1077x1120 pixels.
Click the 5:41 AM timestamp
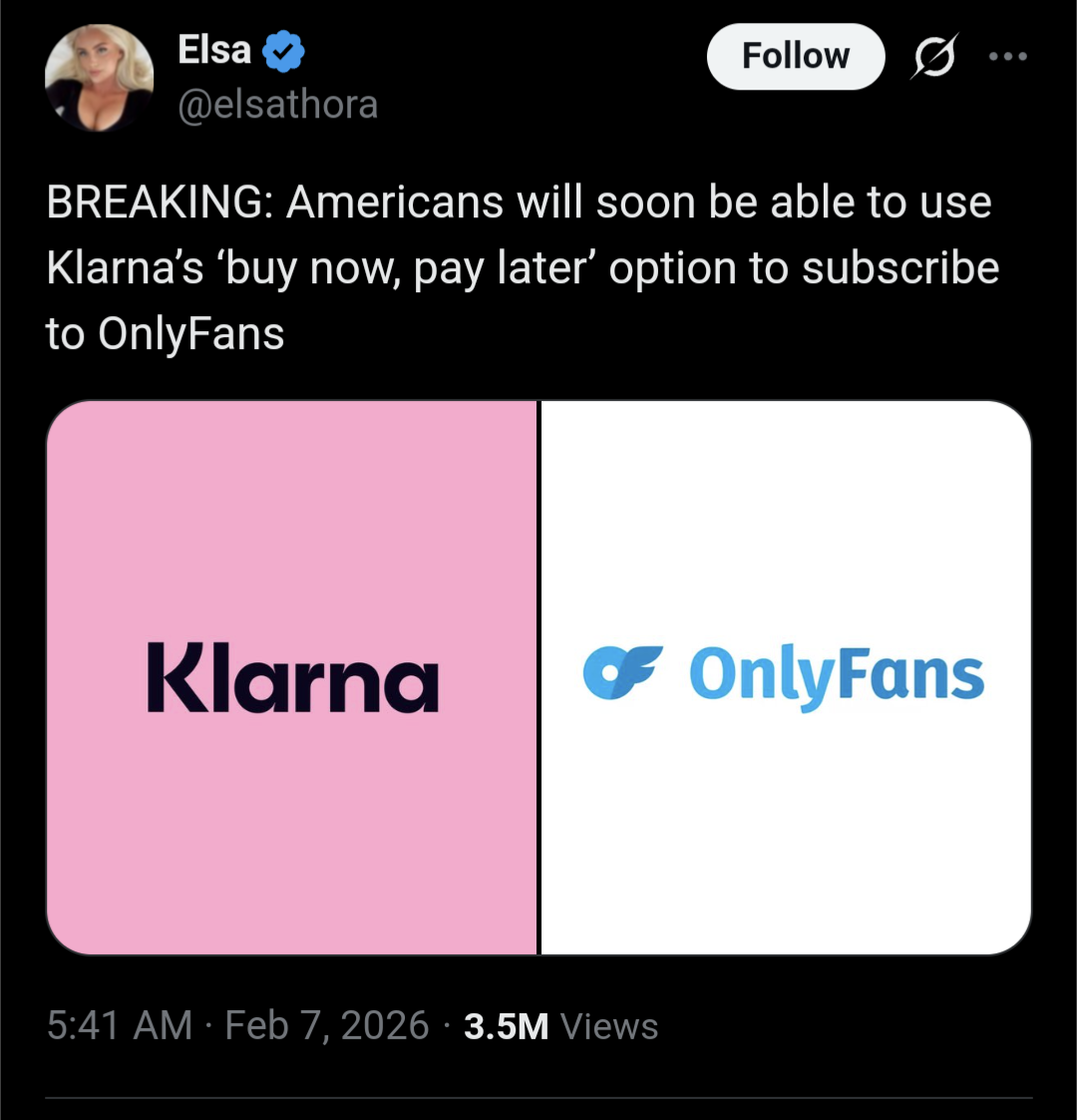point(120,1025)
